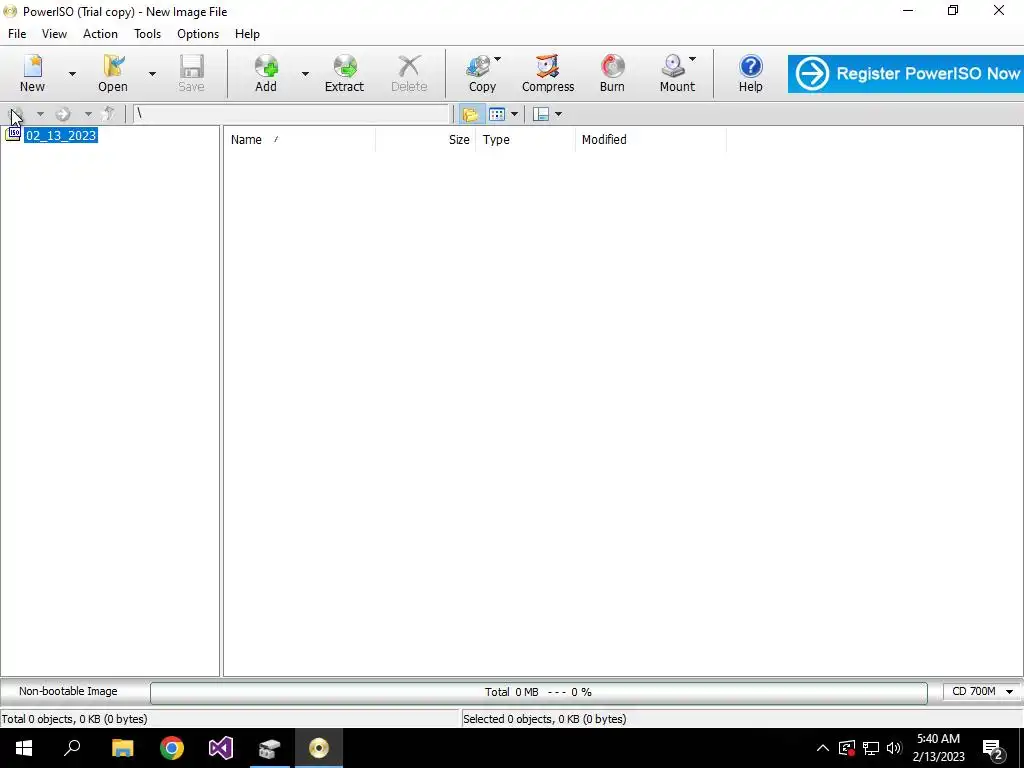Open the File menu
Viewport: 1024px width, 768px height.
[x=17, y=34]
